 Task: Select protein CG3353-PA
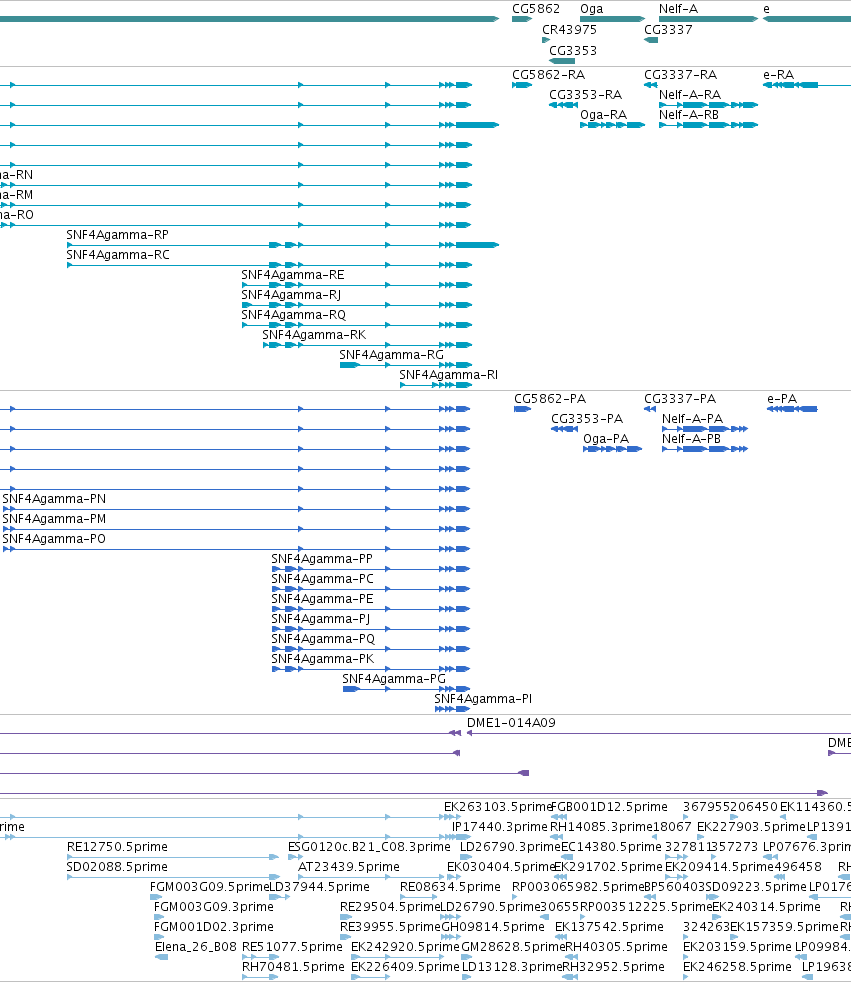coord(587,419)
